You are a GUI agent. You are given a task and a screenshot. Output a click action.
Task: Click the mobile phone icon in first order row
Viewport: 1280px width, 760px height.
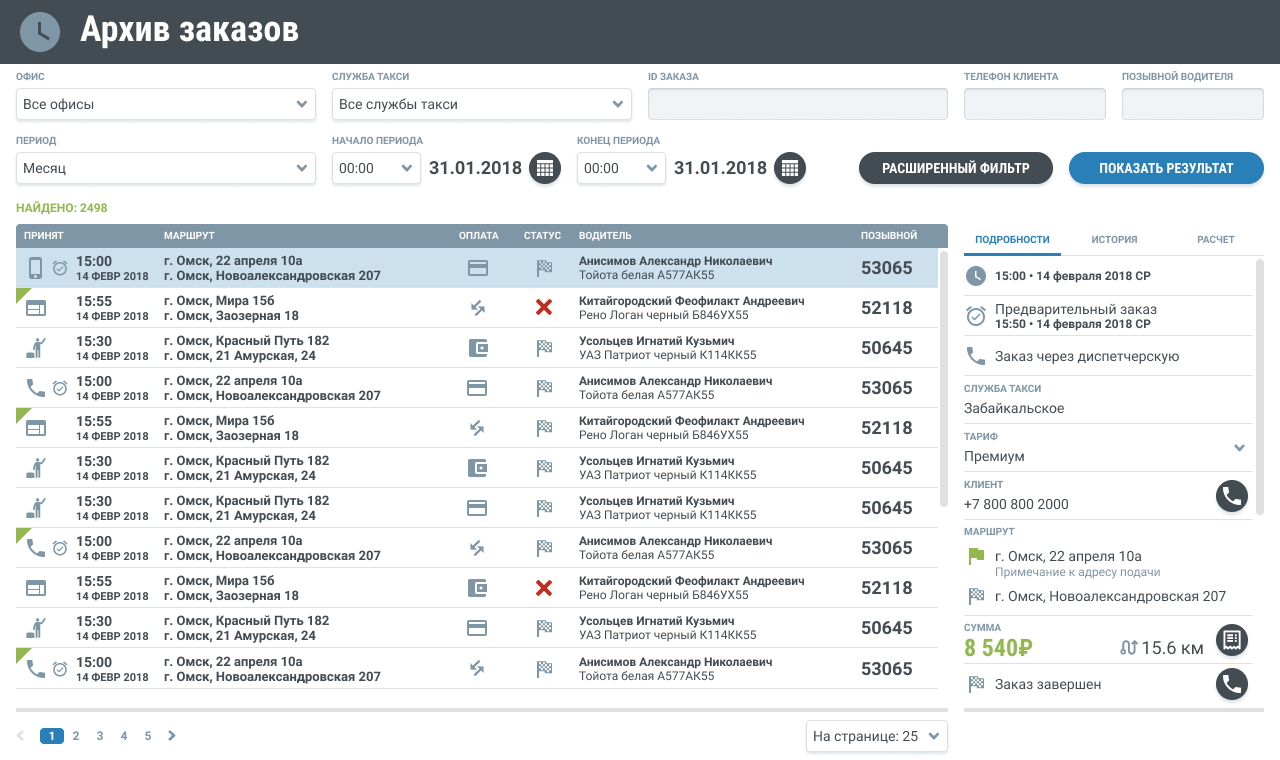pos(35,268)
